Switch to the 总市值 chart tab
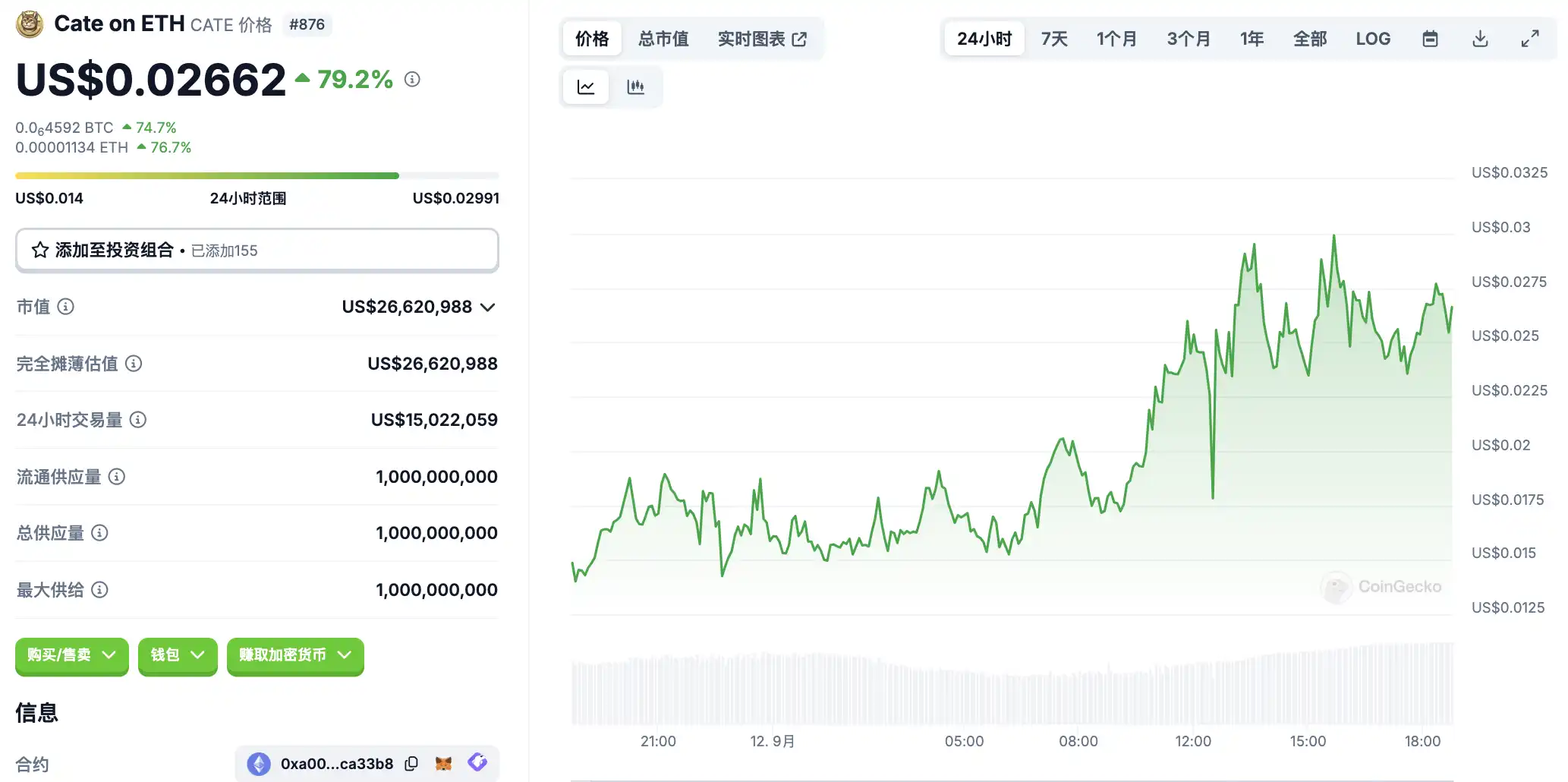The image size is (1568, 782). pyautogui.click(x=663, y=39)
